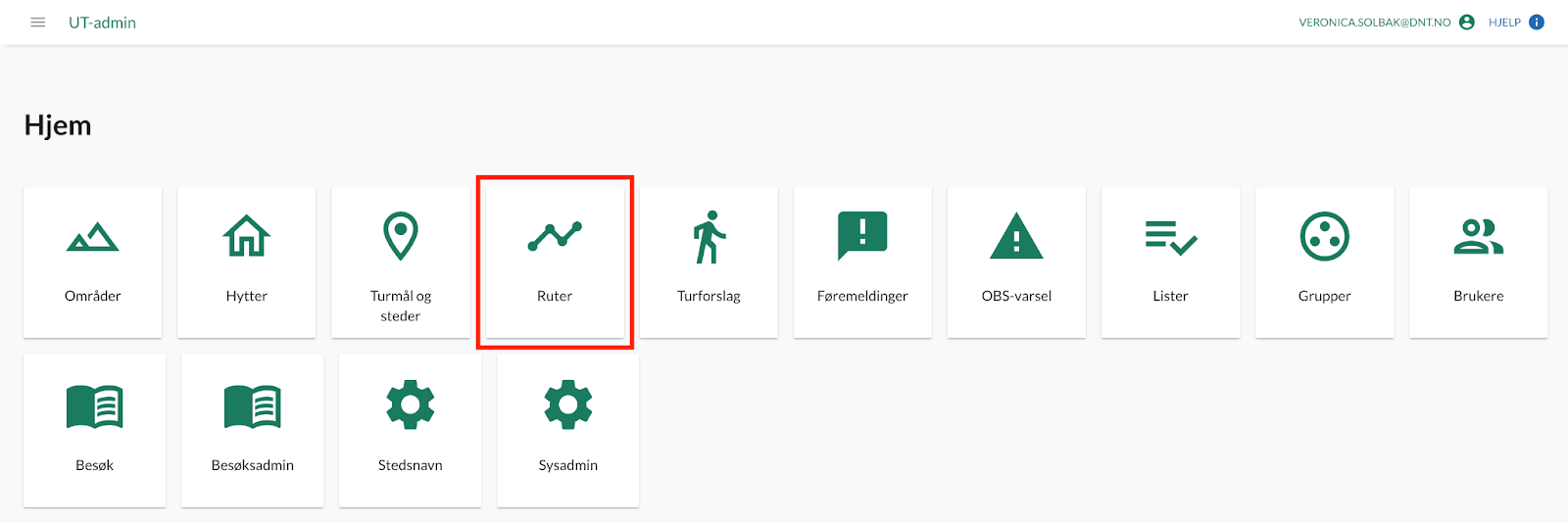Click the Hjem page heading
Screen dimensions: 1568x523
(x=58, y=125)
